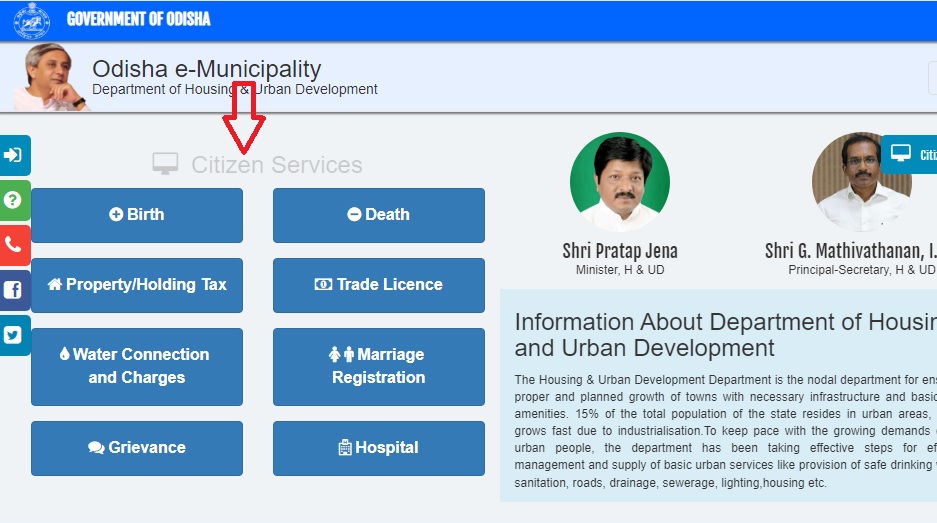Click the login icon in the left sidebar
937x523 pixels.
coord(14,155)
